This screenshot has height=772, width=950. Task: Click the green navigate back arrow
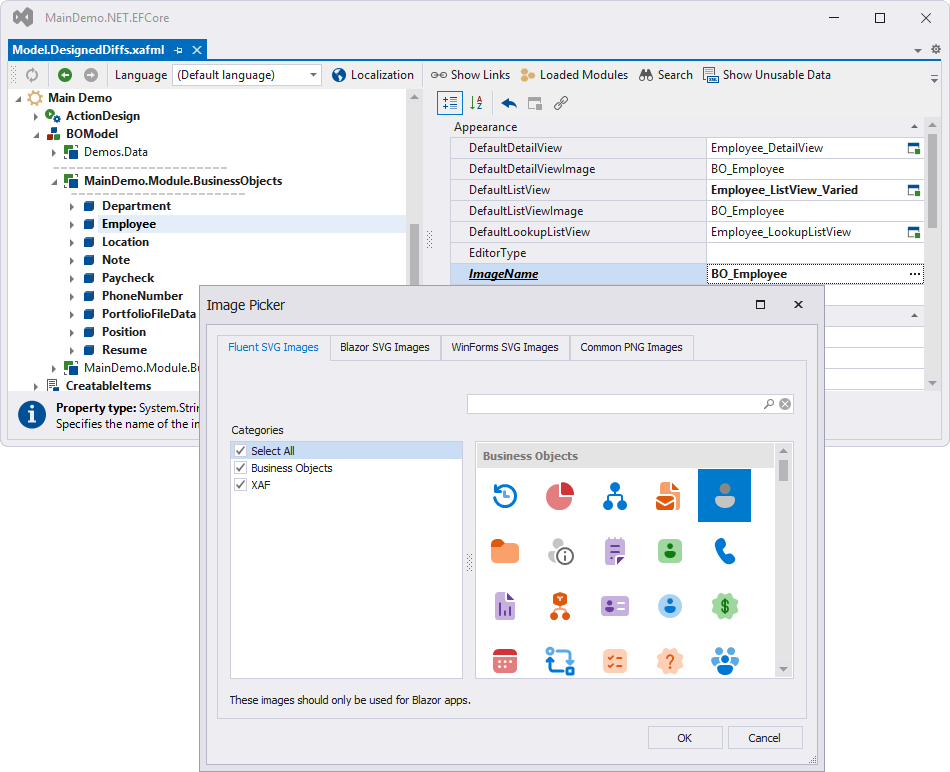[65, 75]
